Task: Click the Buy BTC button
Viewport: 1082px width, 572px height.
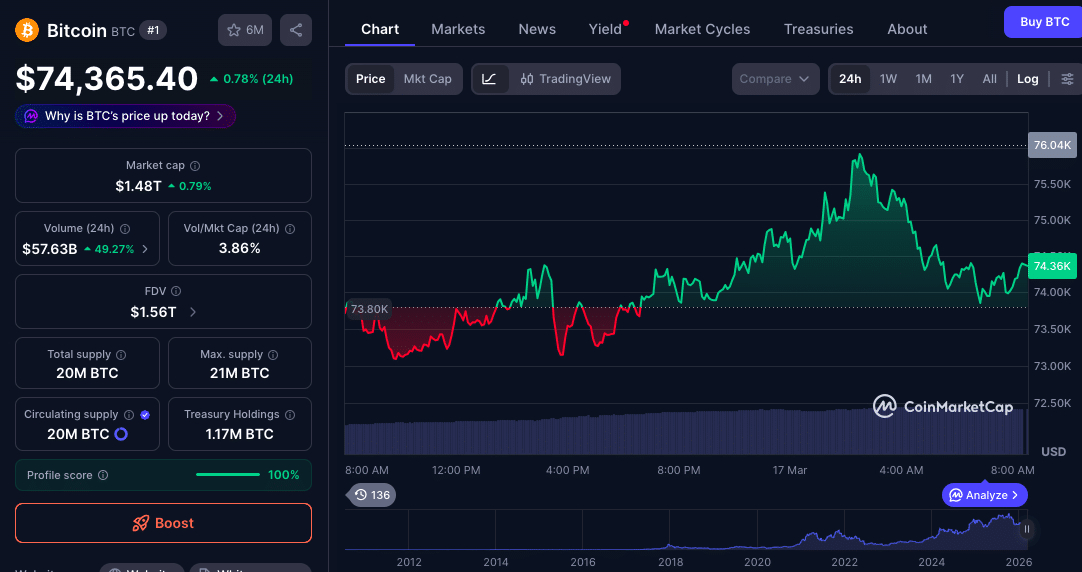Action: point(1043,22)
